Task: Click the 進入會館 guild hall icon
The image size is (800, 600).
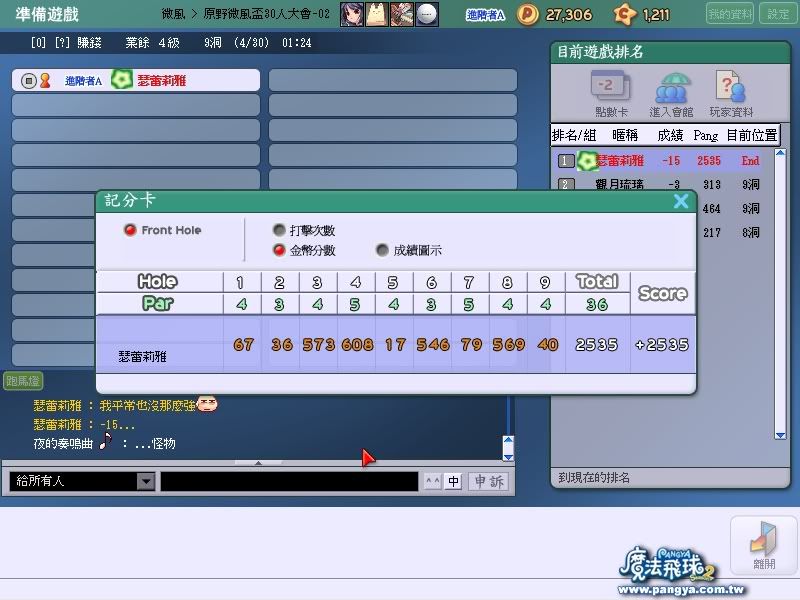Action: [x=671, y=95]
